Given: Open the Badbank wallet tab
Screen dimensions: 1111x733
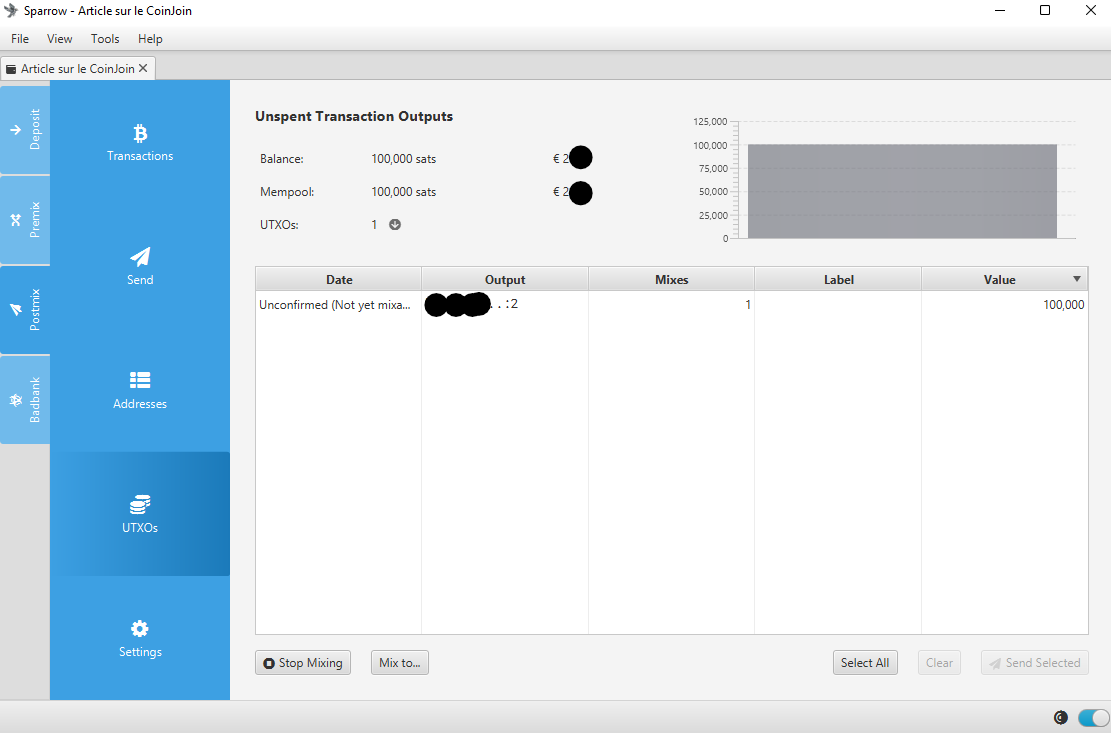Looking at the screenshot, I should click(x=25, y=400).
